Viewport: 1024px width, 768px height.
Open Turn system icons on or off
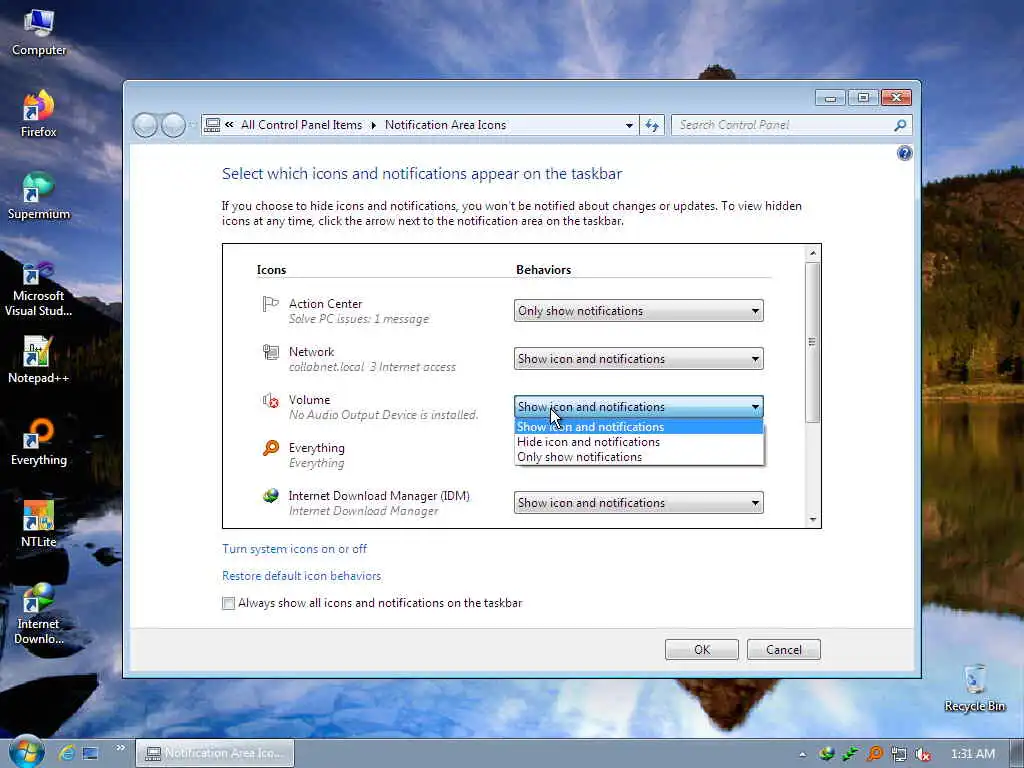tap(295, 549)
